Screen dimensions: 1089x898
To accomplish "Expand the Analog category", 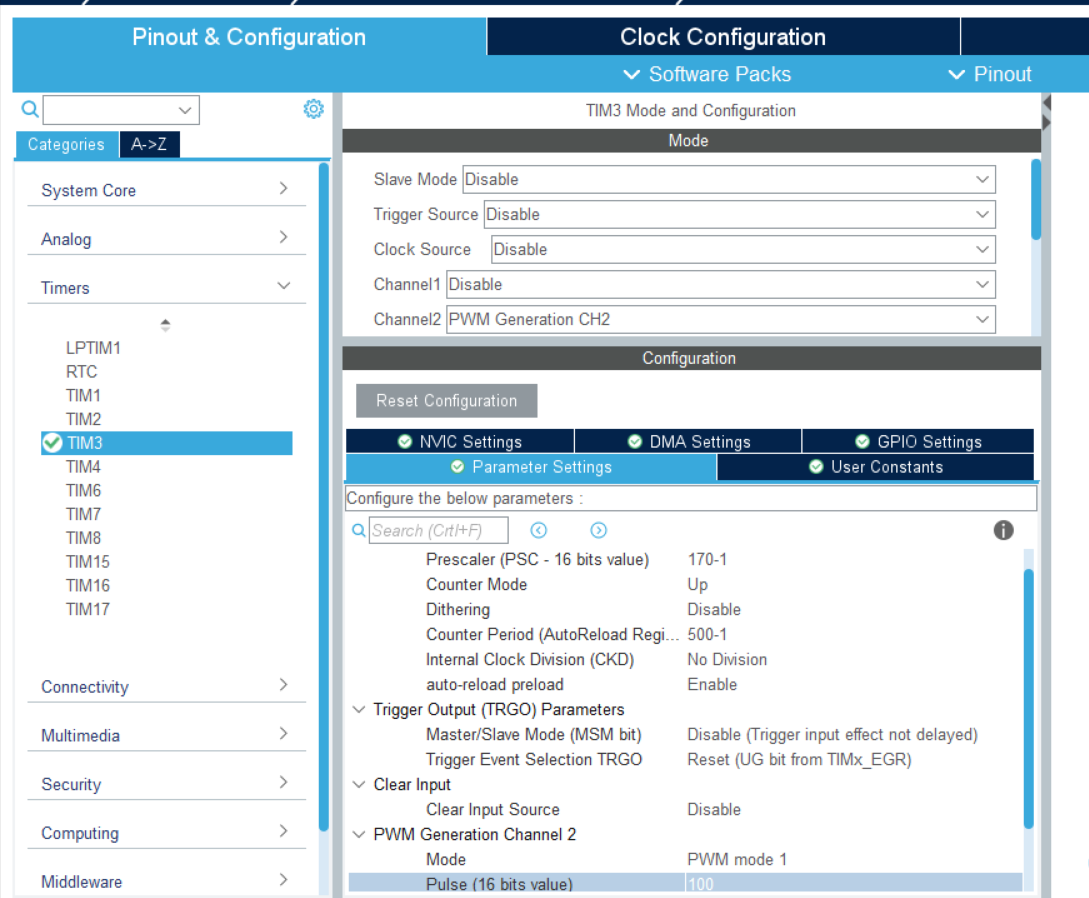I will [x=166, y=238].
